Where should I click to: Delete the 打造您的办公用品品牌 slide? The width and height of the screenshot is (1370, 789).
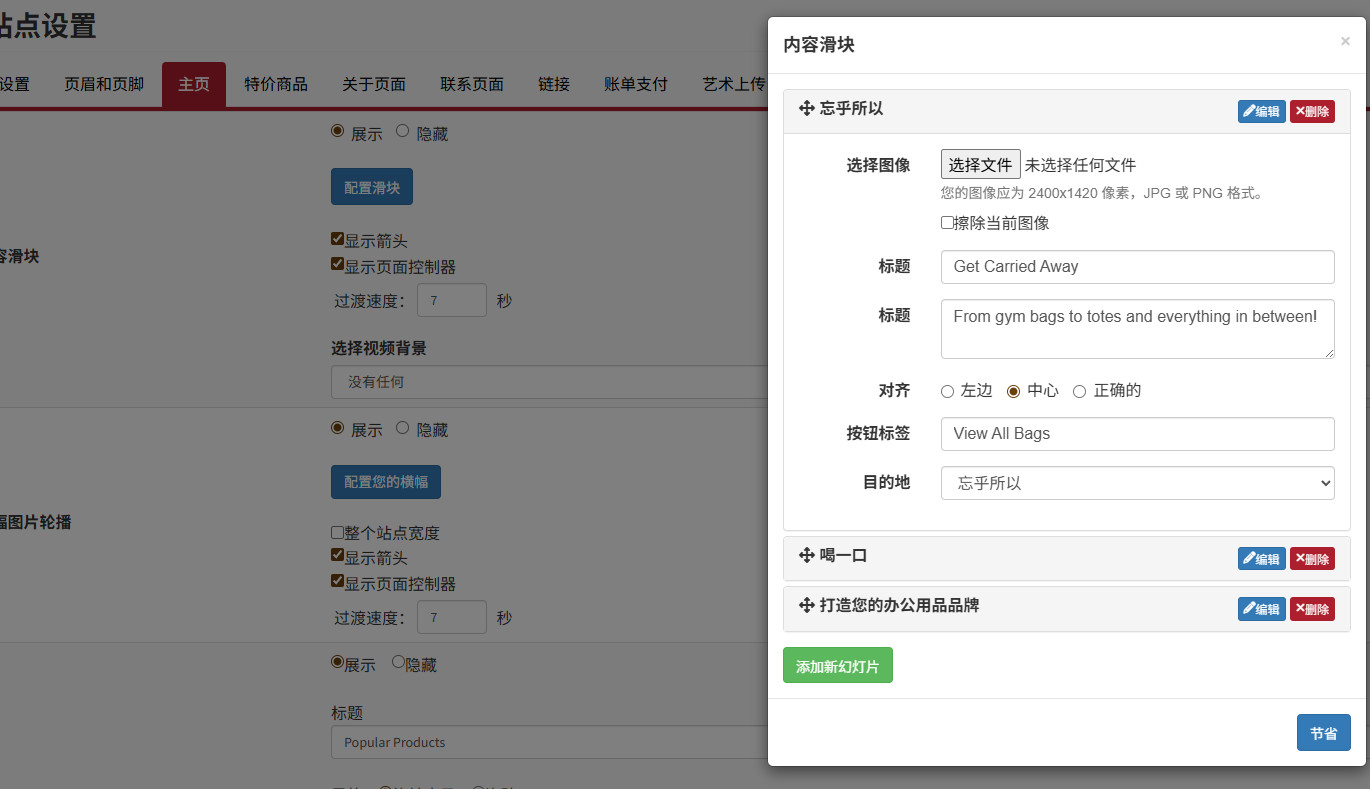tap(1312, 608)
